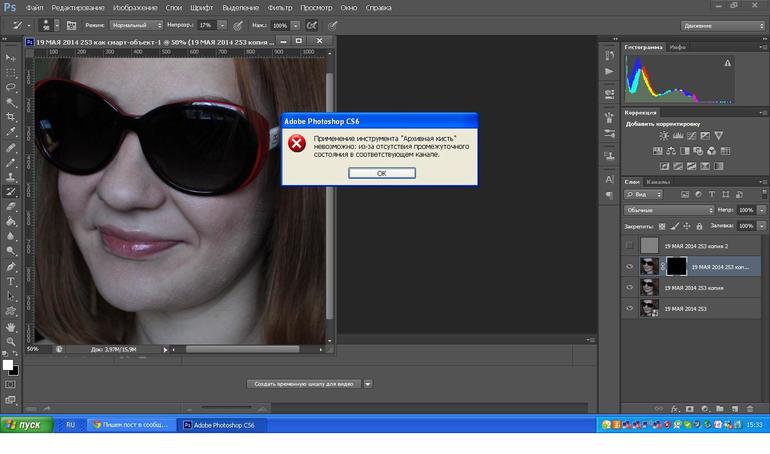Open the layer blending mode dropdown 'Обычные'
The image size is (770, 454).
pos(668,210)
